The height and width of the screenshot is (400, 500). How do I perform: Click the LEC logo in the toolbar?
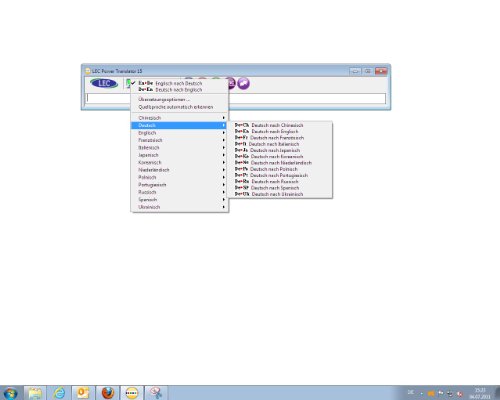click(104, 83)
